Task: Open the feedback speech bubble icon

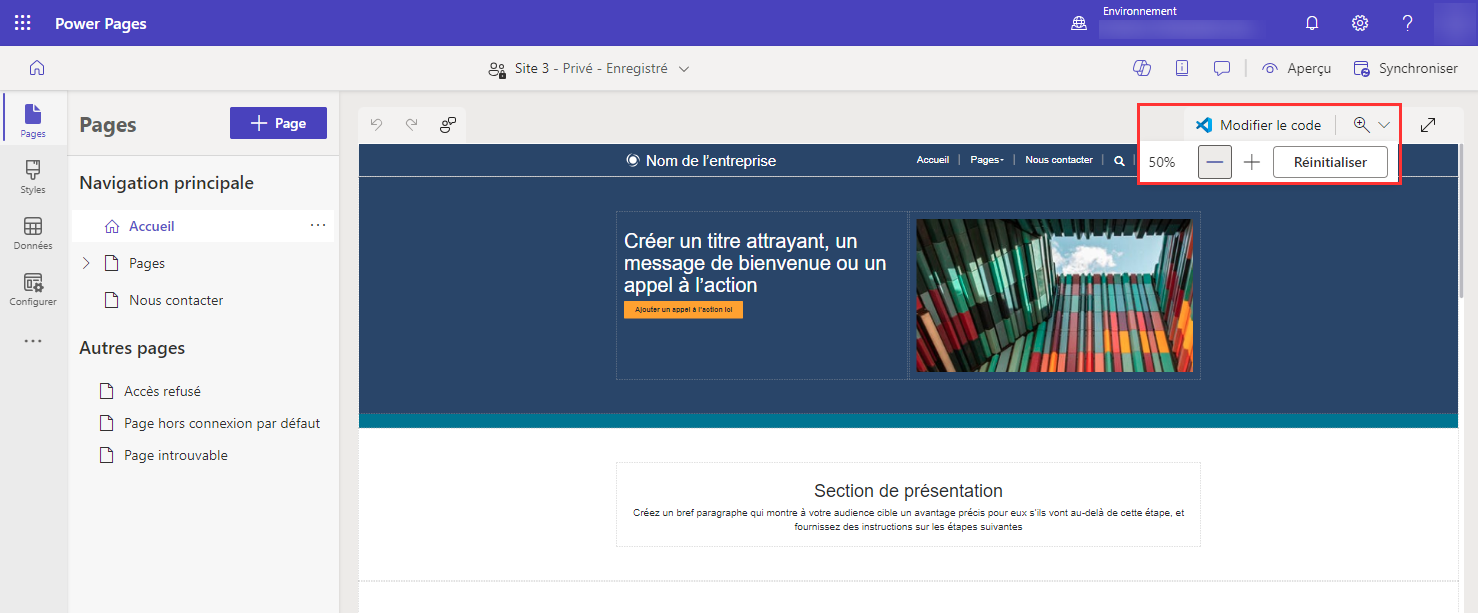Action: pyautogui.click(x=1221, y=67)
